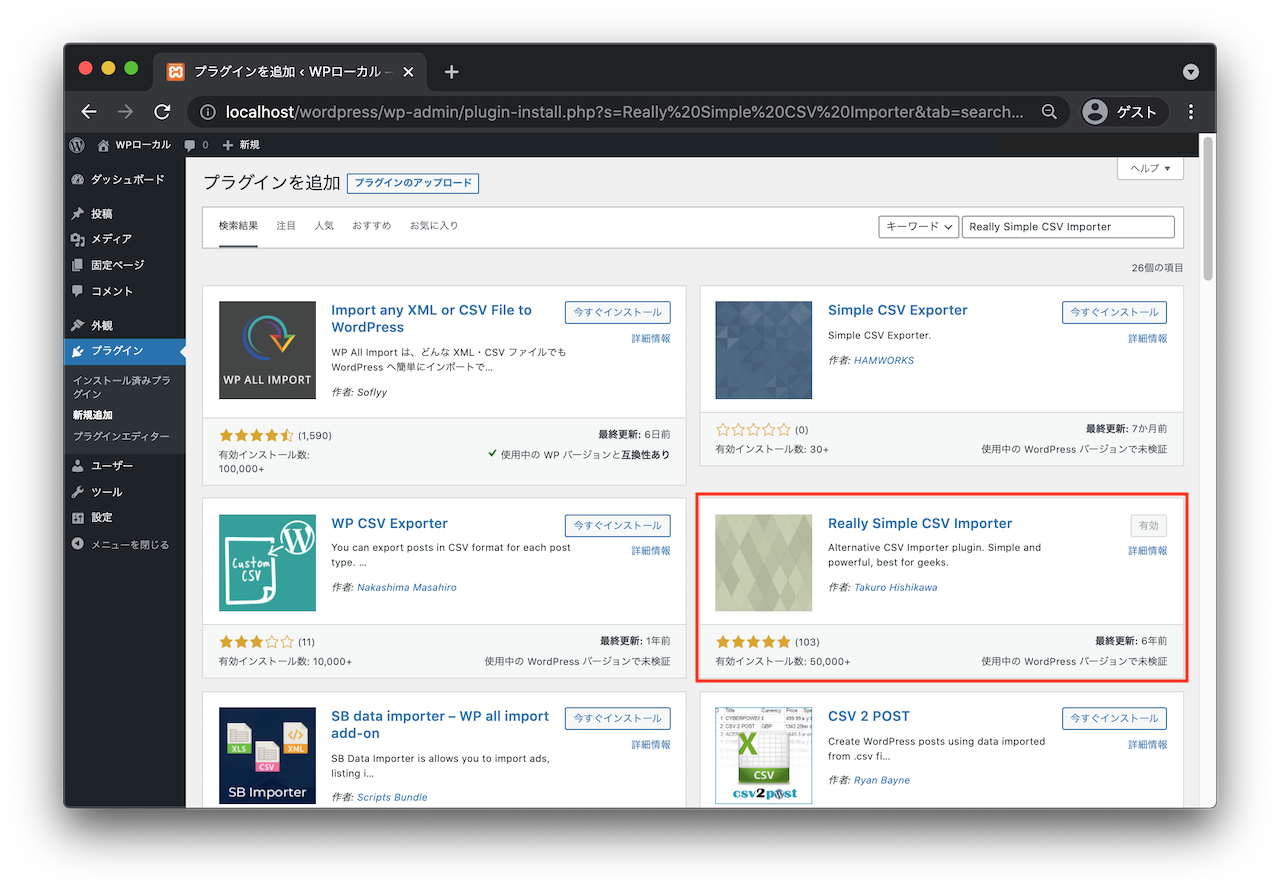The width and height of the screenshot is (1280, 892).
Task: Click the WordPress logo in admin bar
Action: [x=77, y=145]
